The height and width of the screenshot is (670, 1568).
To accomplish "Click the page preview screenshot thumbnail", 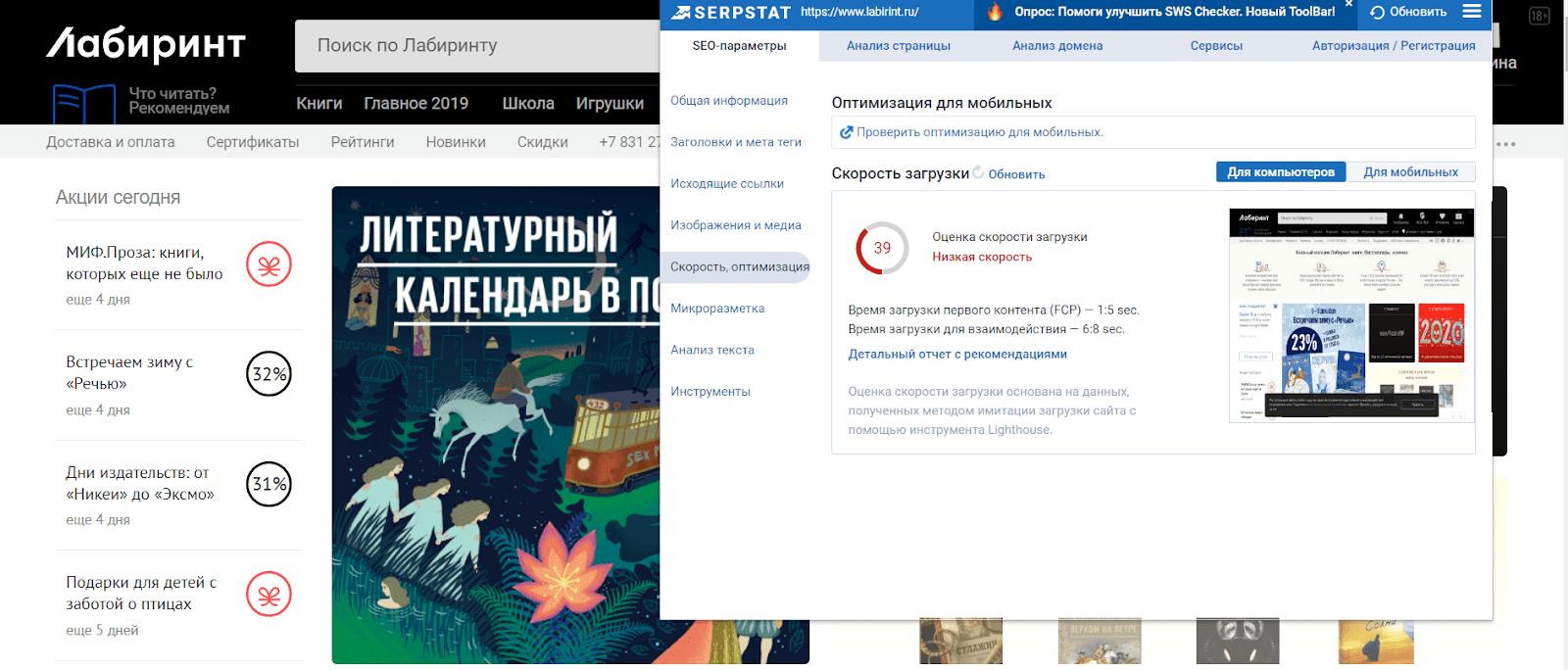I will 1351,315.
